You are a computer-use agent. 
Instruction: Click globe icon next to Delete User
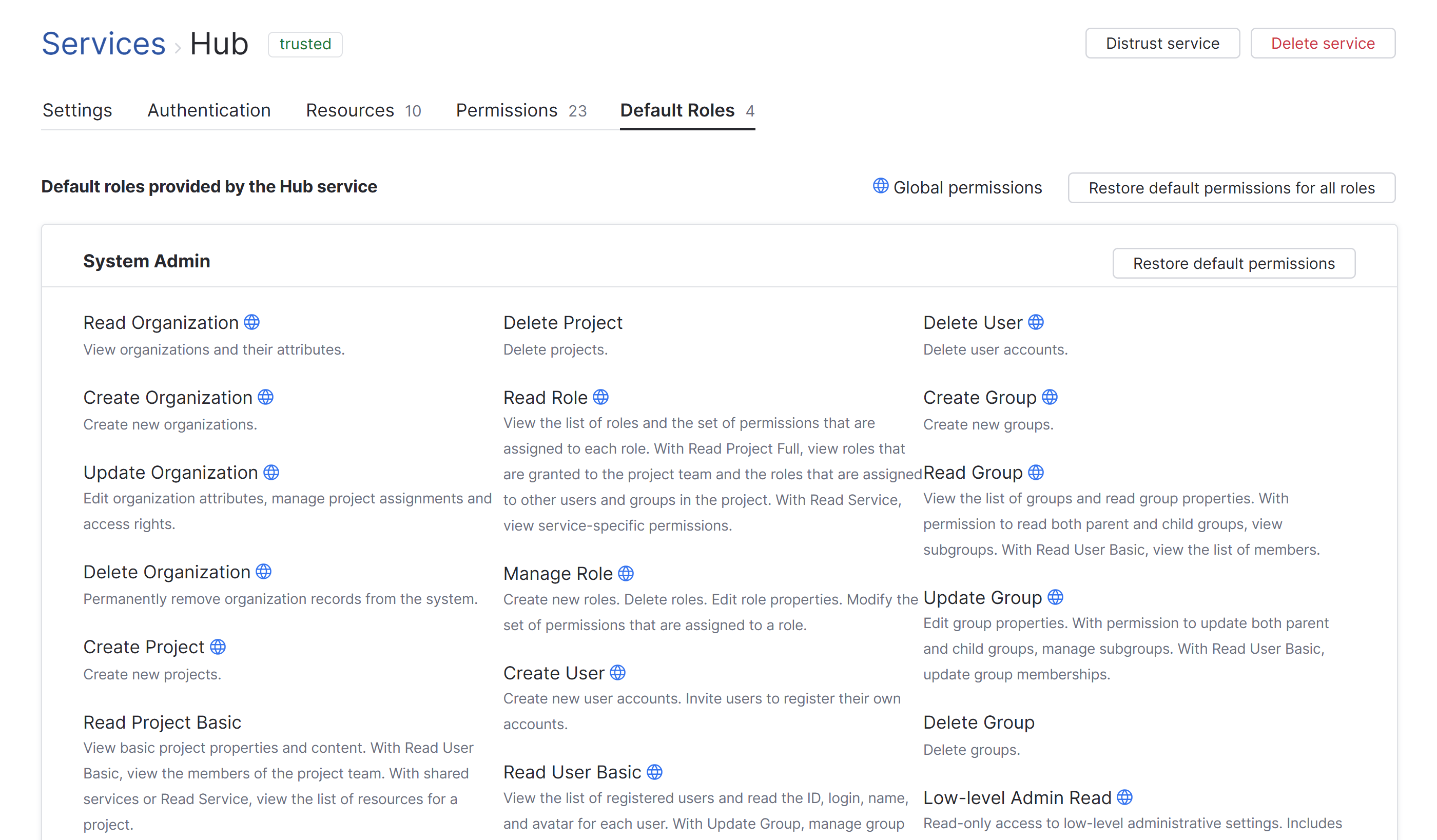(1036, 322)
